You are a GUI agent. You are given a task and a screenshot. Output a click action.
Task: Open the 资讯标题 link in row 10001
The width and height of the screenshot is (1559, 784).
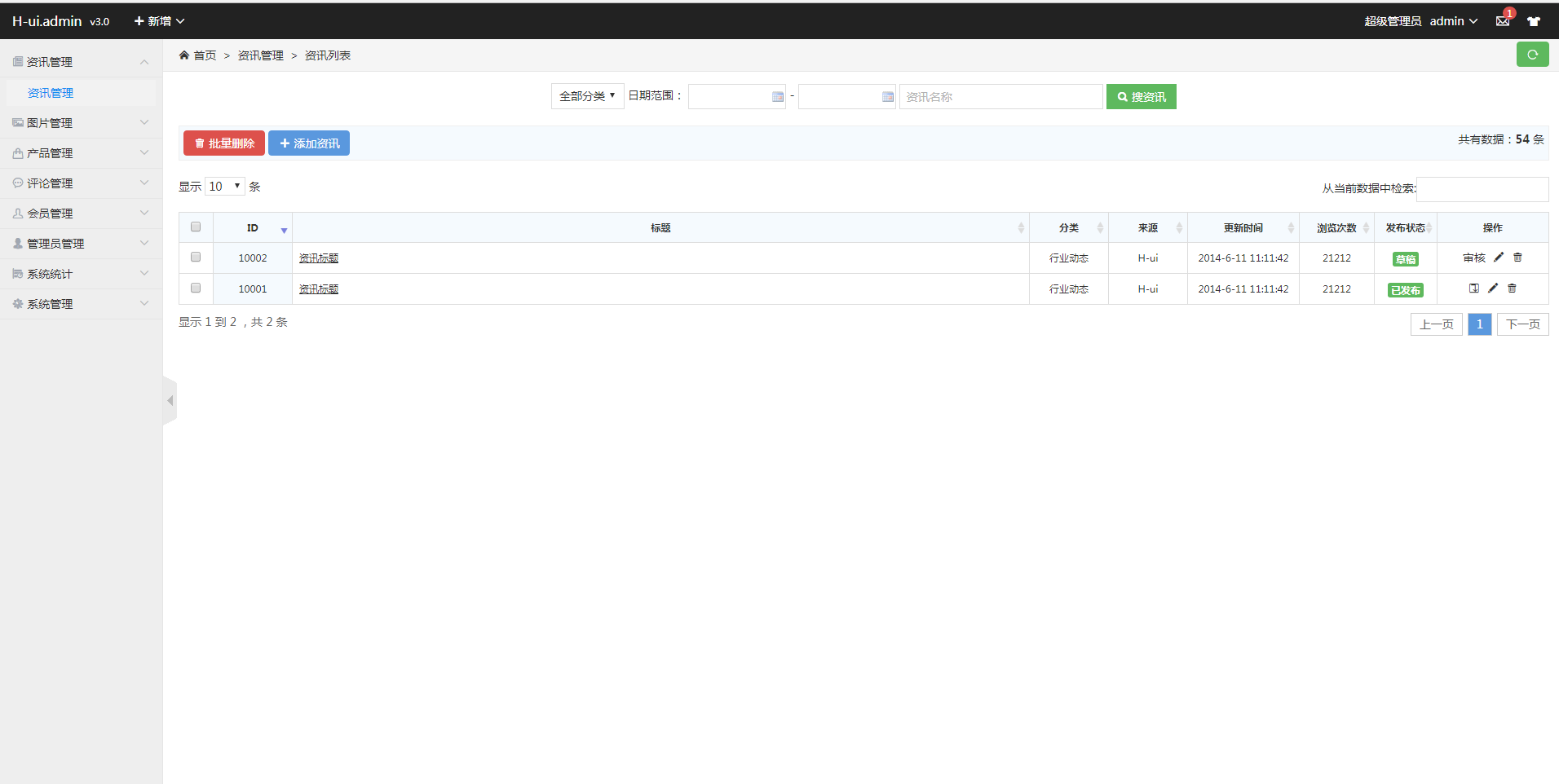point(319,289)
